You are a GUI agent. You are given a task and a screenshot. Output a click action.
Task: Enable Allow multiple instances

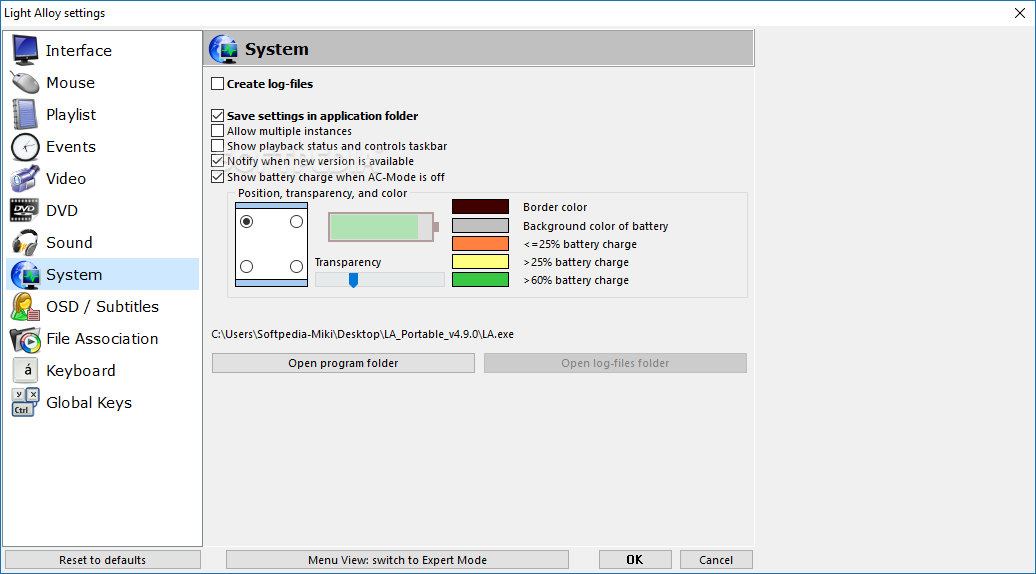coord(217,131)
